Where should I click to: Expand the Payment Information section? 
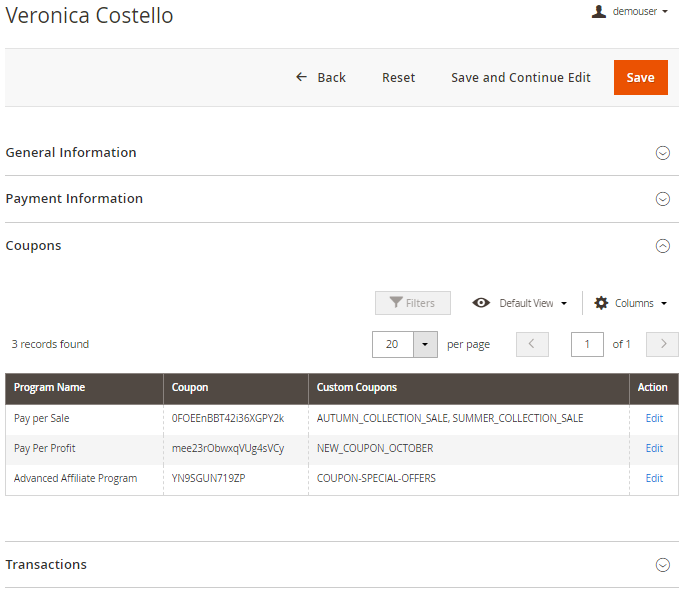coord(662,199)
